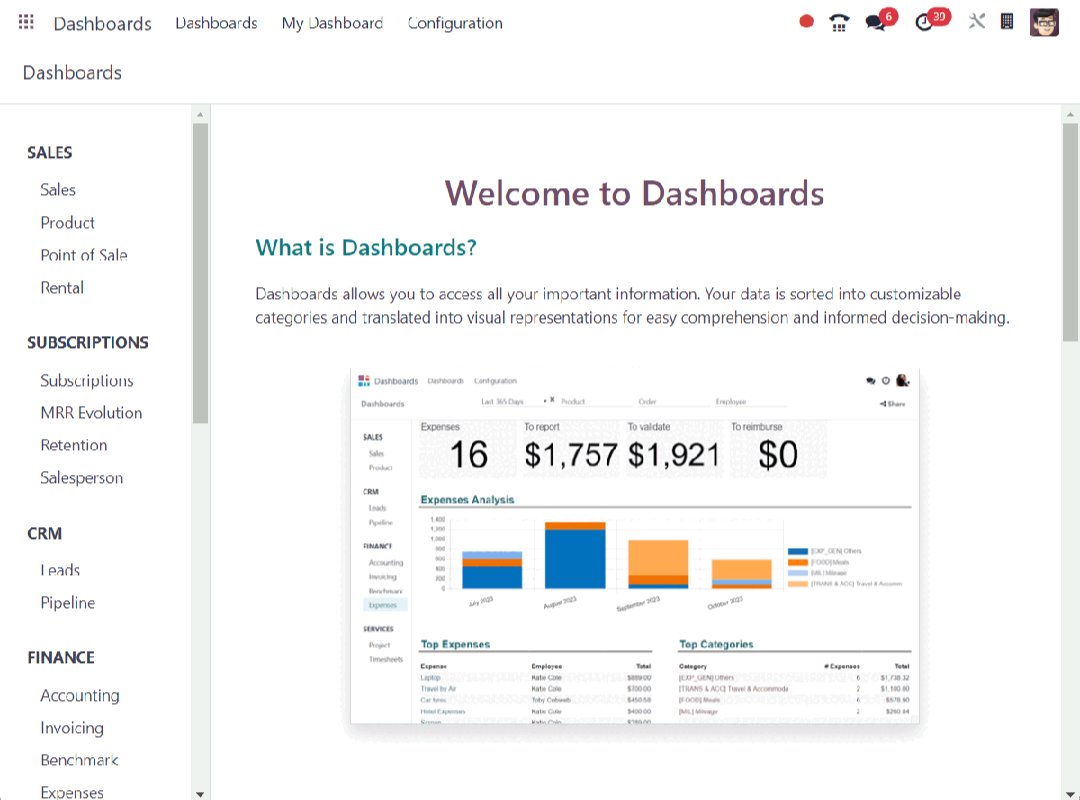
Task: Select the Rental dashboard
Action: point(62,287)
